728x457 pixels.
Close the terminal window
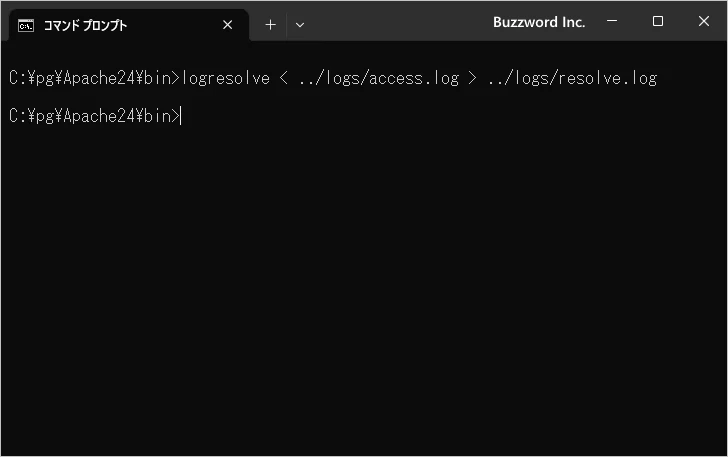[704, 22]
